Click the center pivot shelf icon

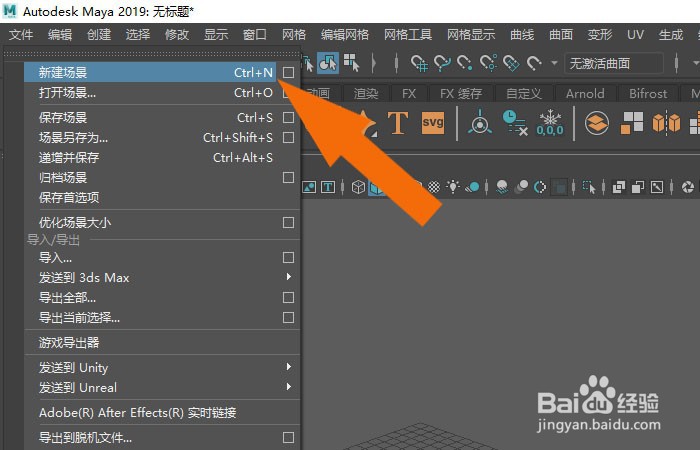click(479, 122)
